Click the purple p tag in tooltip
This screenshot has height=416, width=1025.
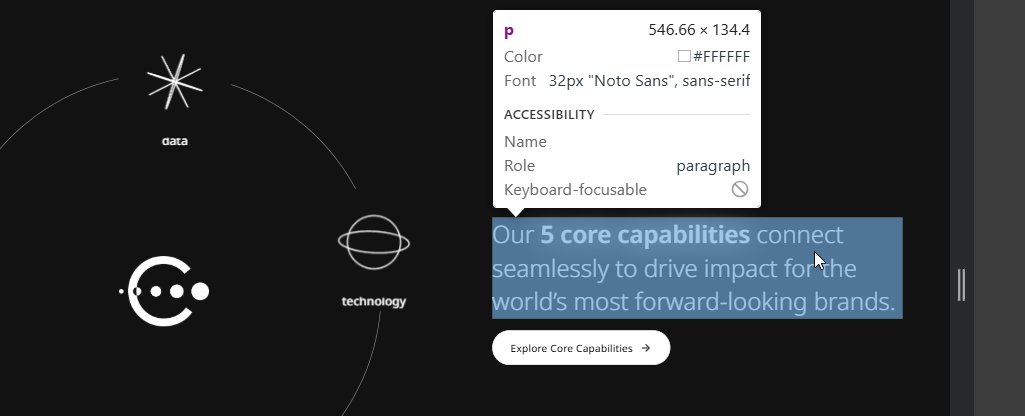click(x=509, y=31)
